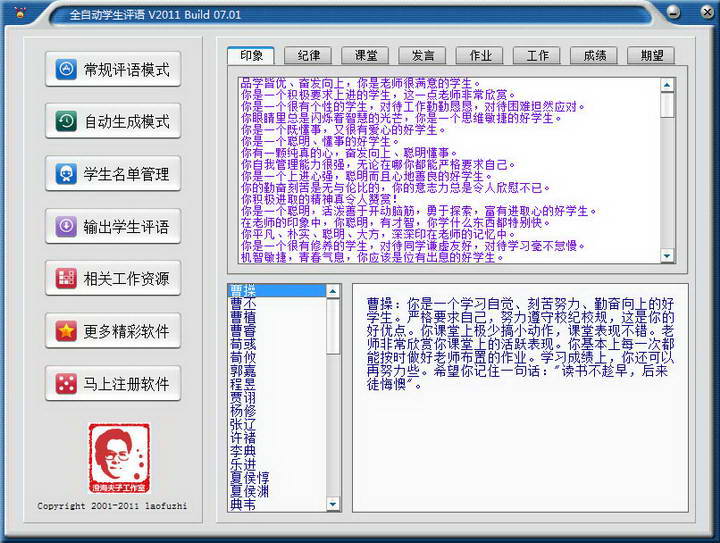This screenshot has width=720, height=543.
Task: Click comment line 品学皆优、奋发向上
Action: click(x=360, y=84)
